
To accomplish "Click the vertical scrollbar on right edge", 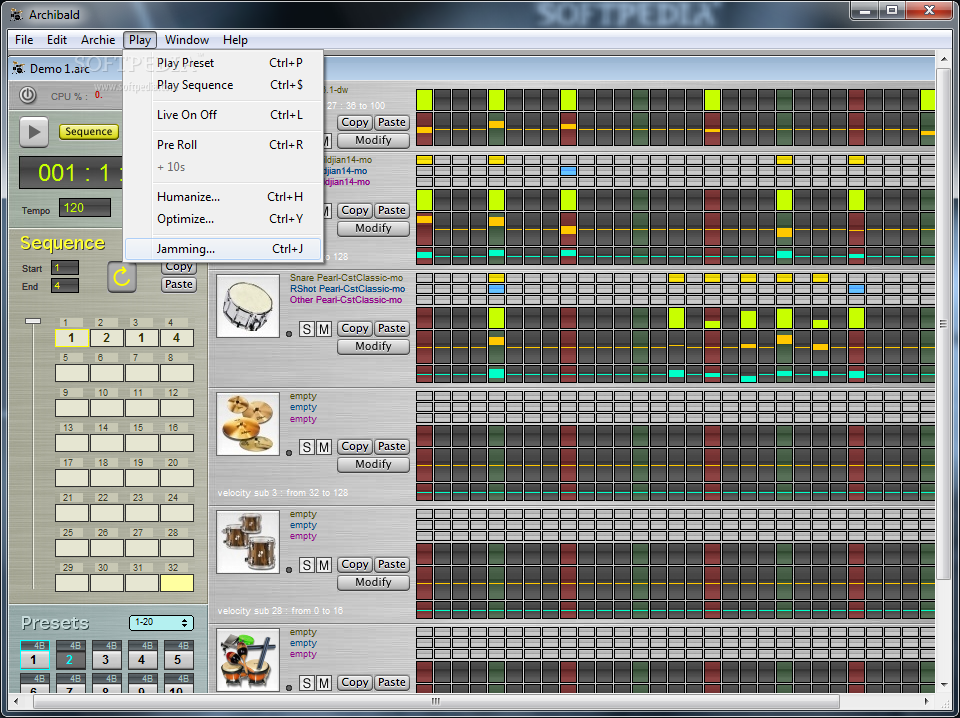I will [943, 324].
